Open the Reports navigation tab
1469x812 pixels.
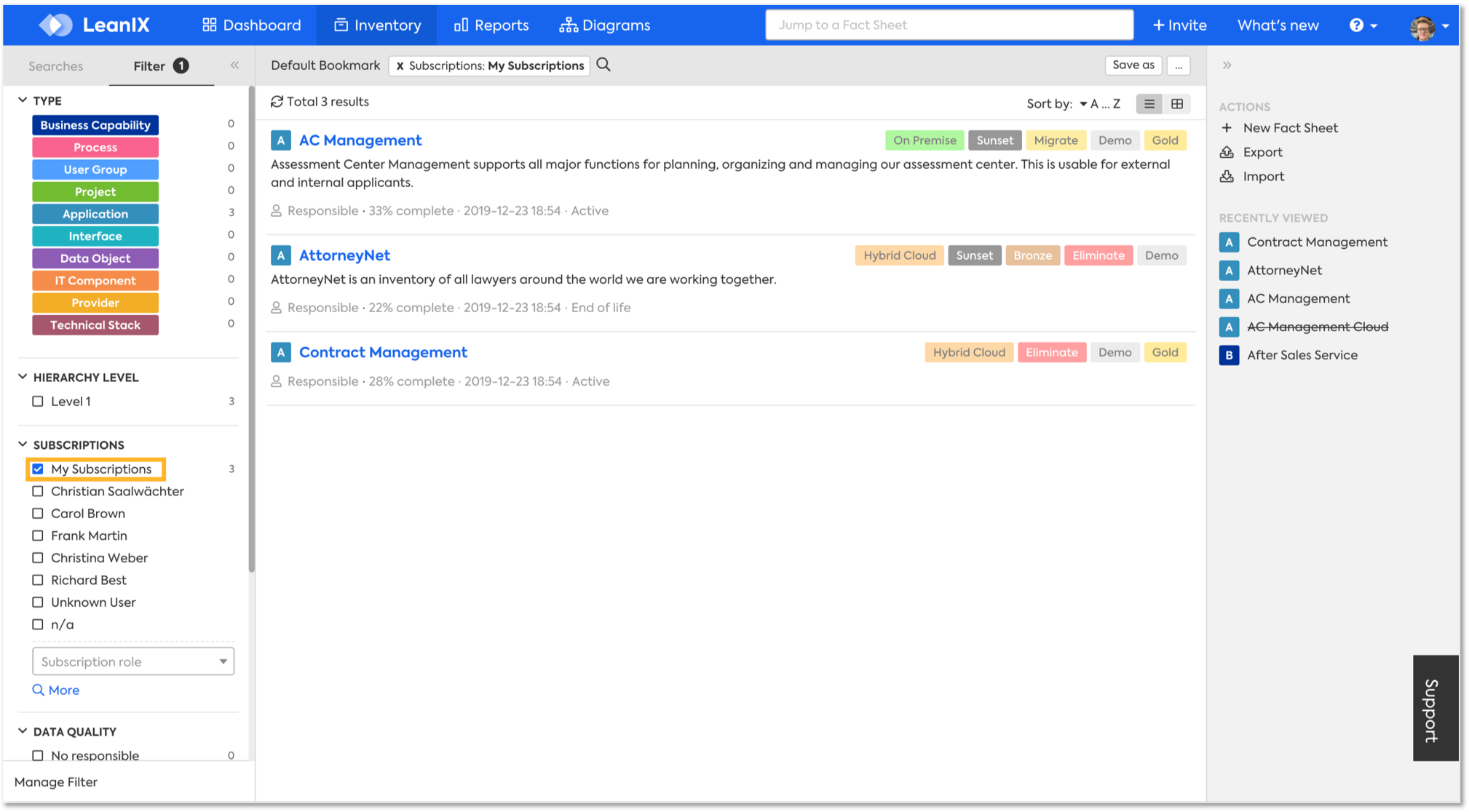point(491,25)
